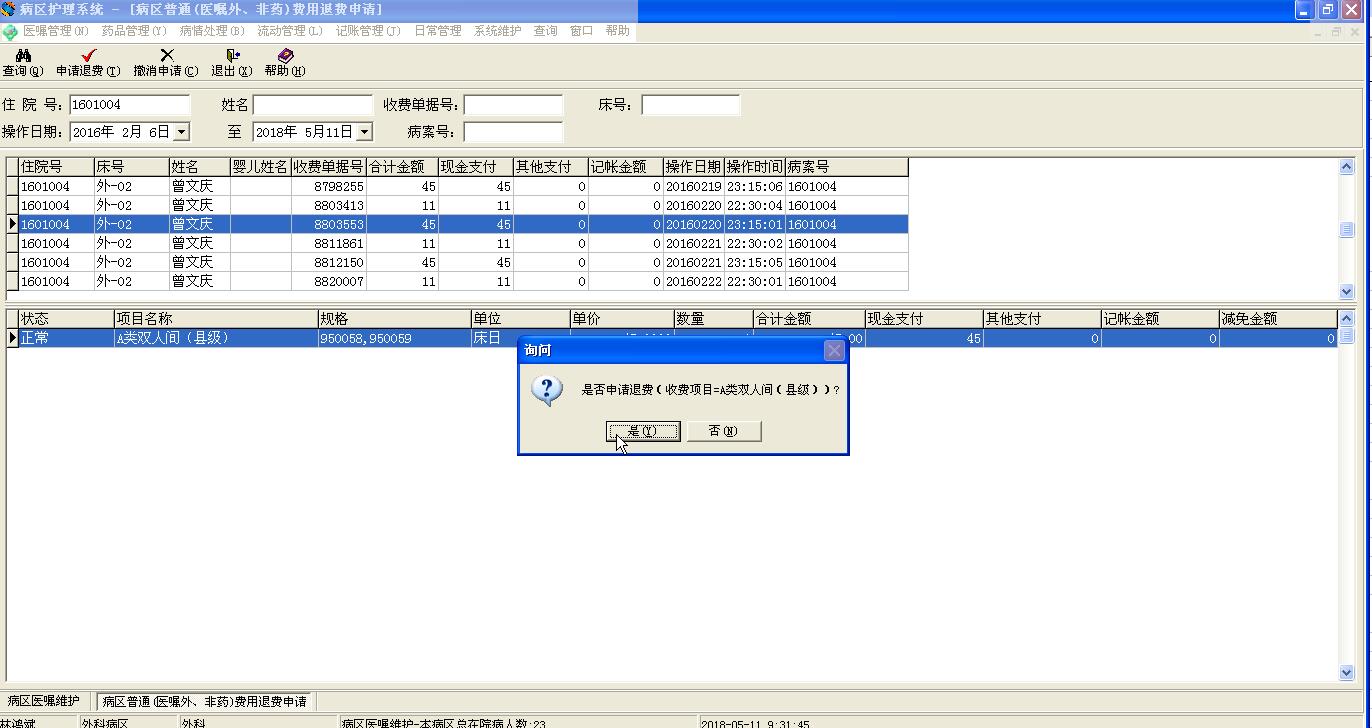
Task: Select the row with 收费单据号 8820007
Action: 458,282
